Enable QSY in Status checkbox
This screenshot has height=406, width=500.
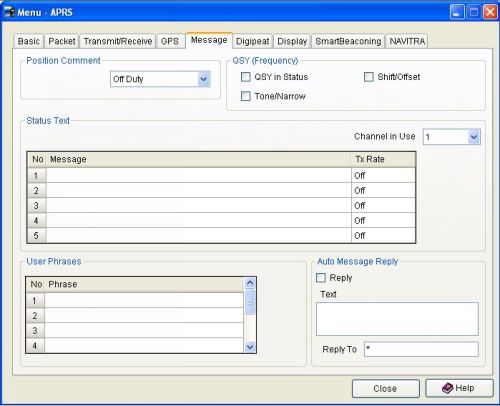click(246, 77)
